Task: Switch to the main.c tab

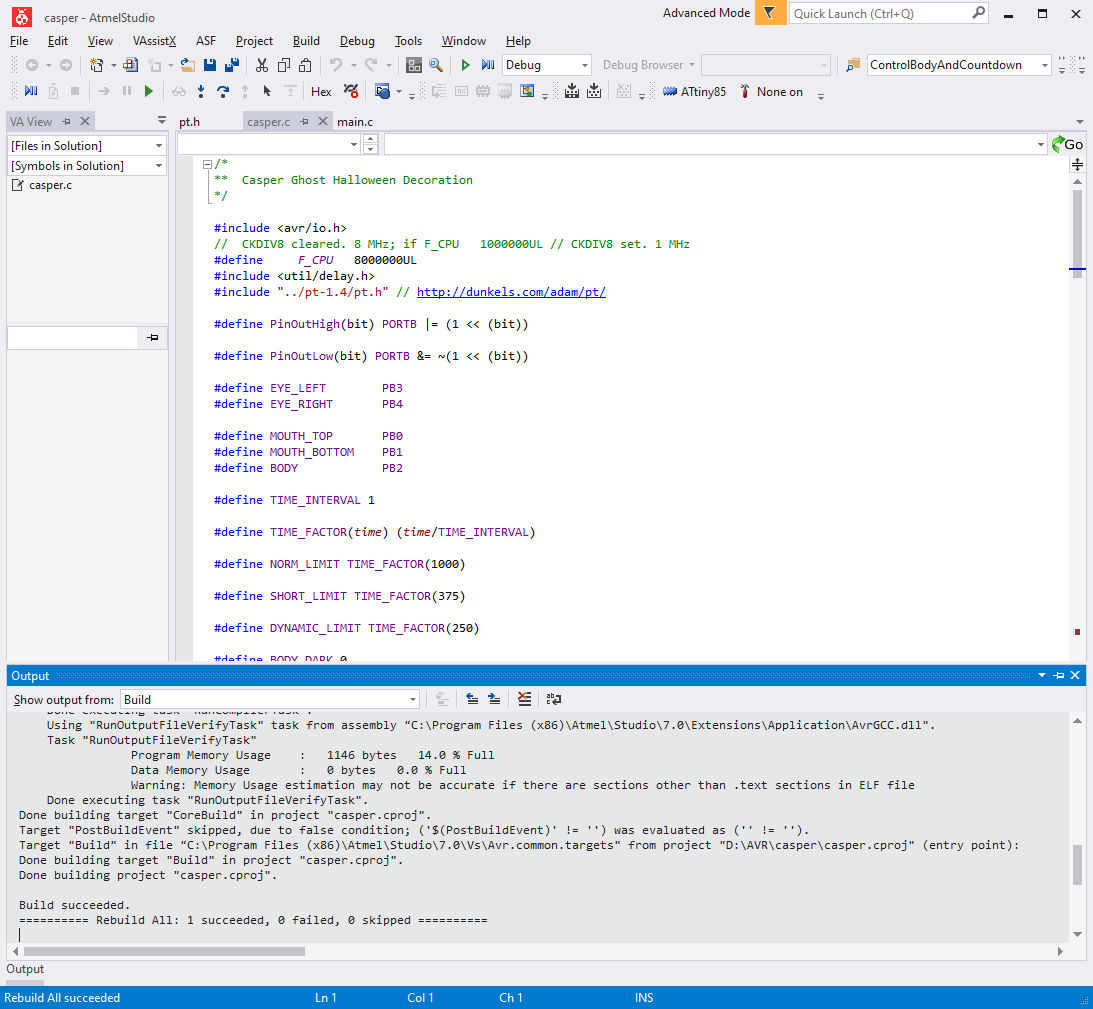Action: (x=355, y=122)
